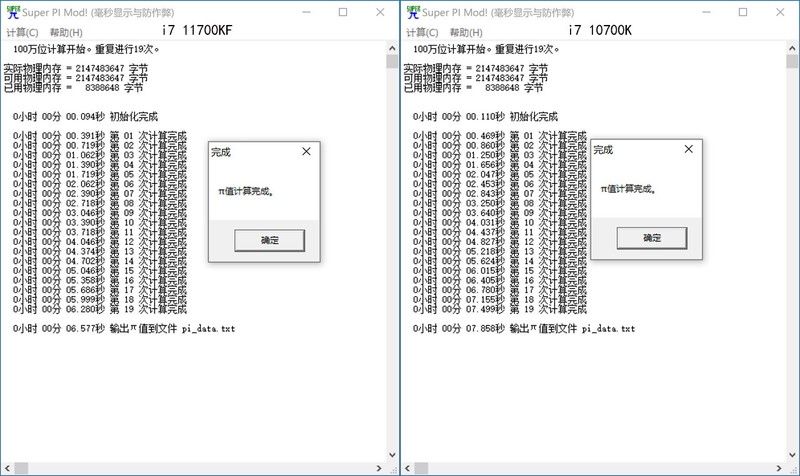
Task: Click scroll-right arrow in 11700KF window
Action: click(x=379, y=468)
